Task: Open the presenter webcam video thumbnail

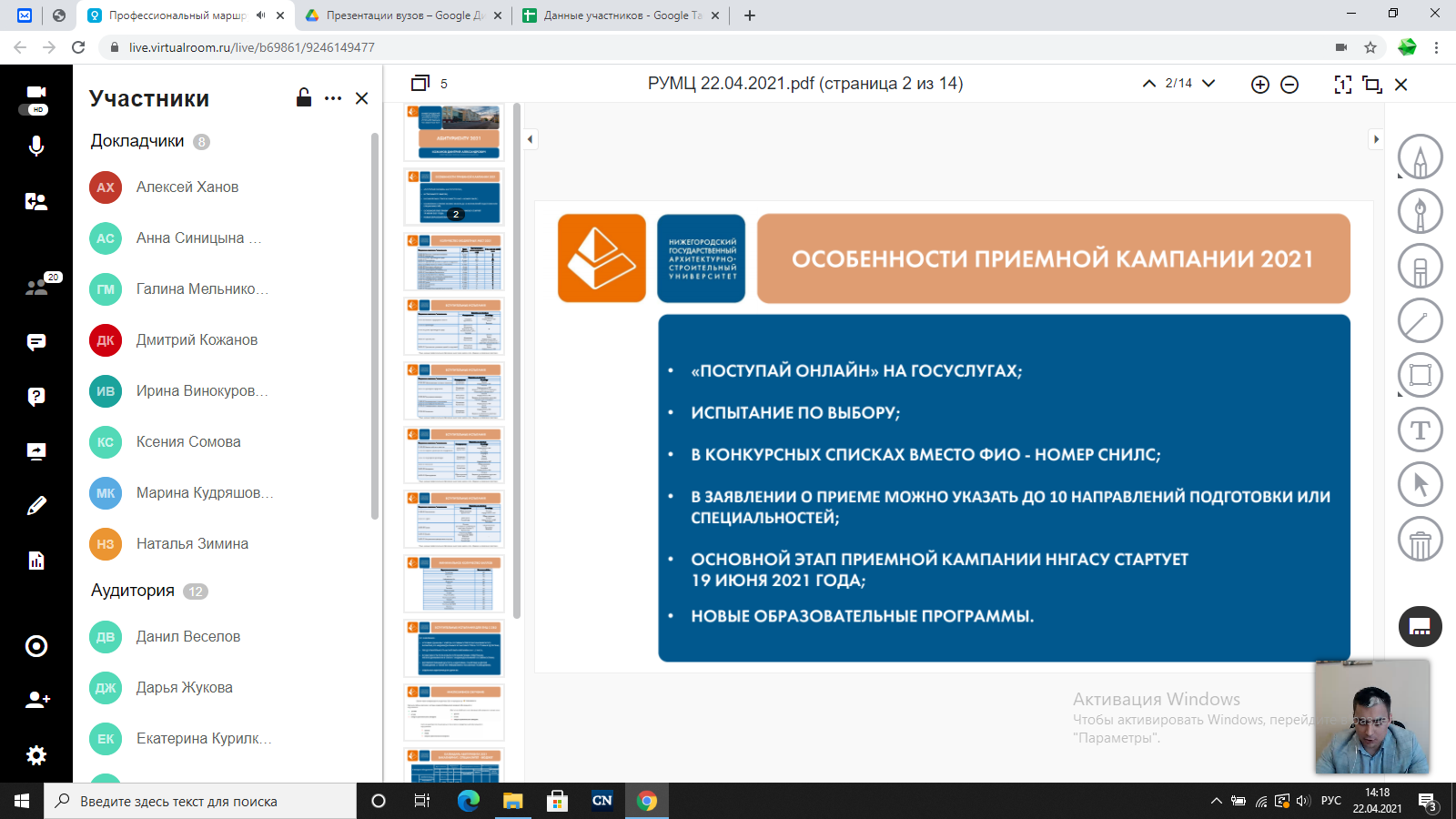Action: click(1372, 716)
